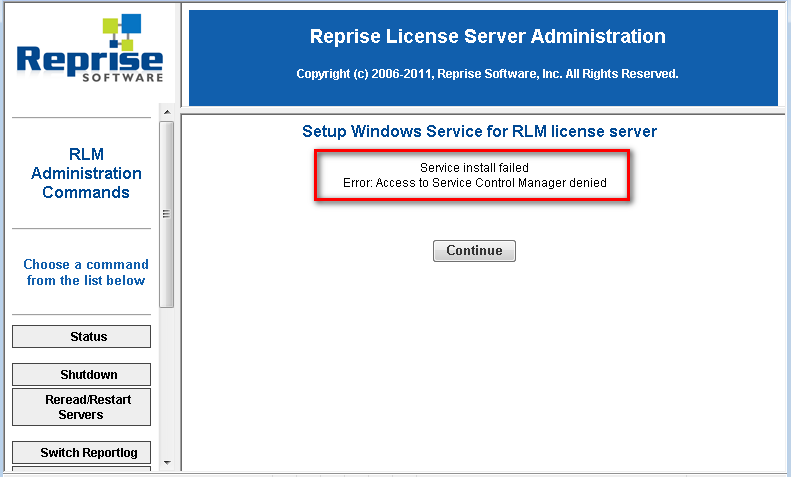
Task: Open the Status command
Action: tap(81, 336)
